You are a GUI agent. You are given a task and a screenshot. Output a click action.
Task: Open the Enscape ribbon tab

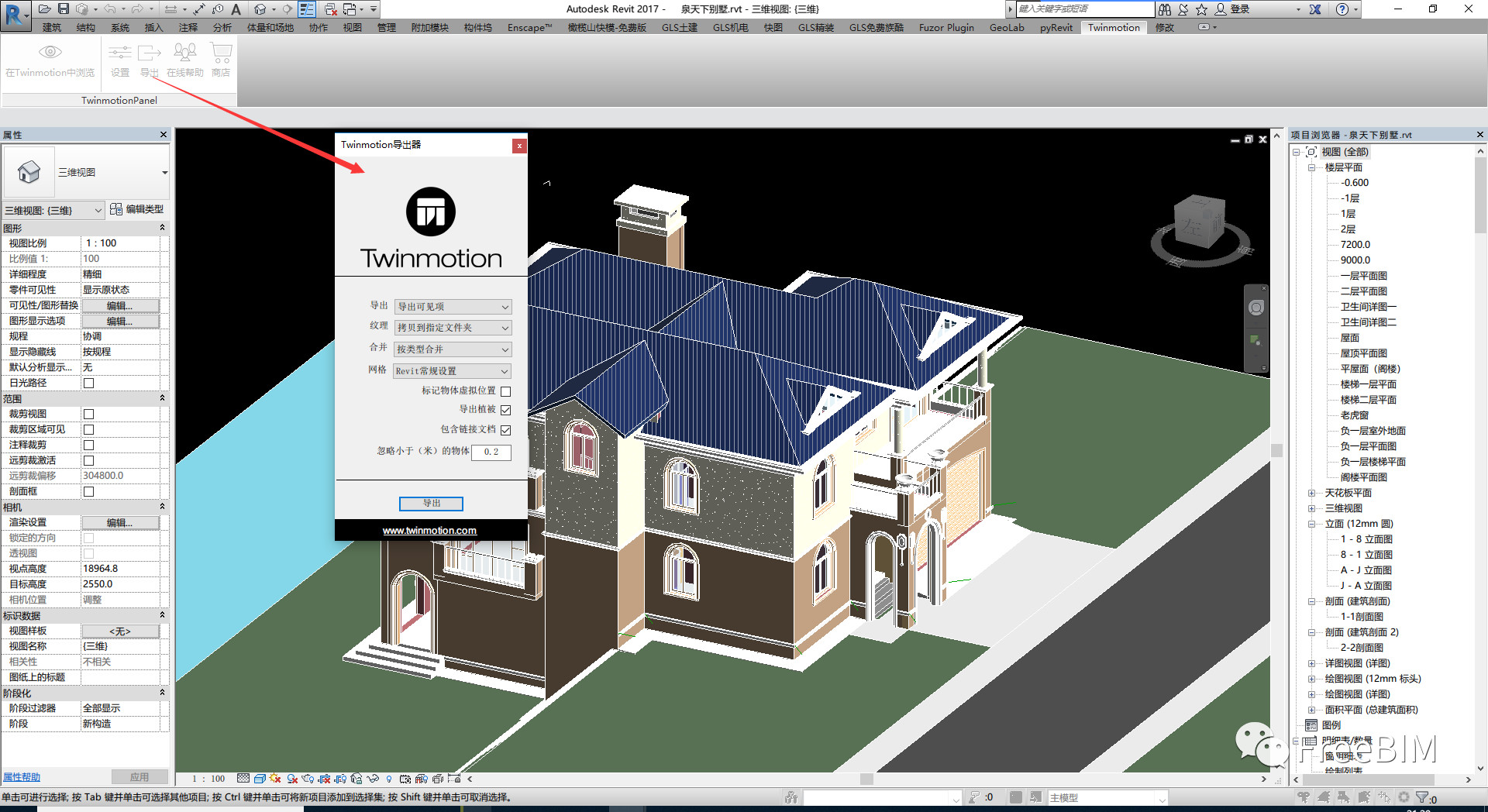click(529, 27)
